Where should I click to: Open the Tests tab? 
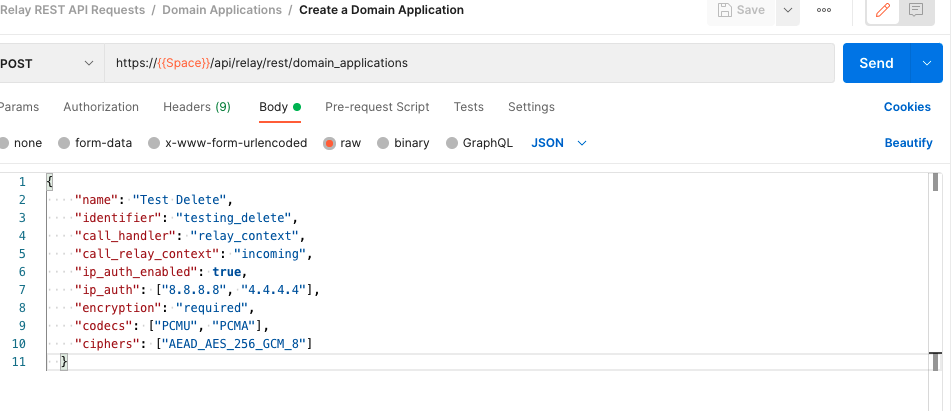click(x=468, y=107)
